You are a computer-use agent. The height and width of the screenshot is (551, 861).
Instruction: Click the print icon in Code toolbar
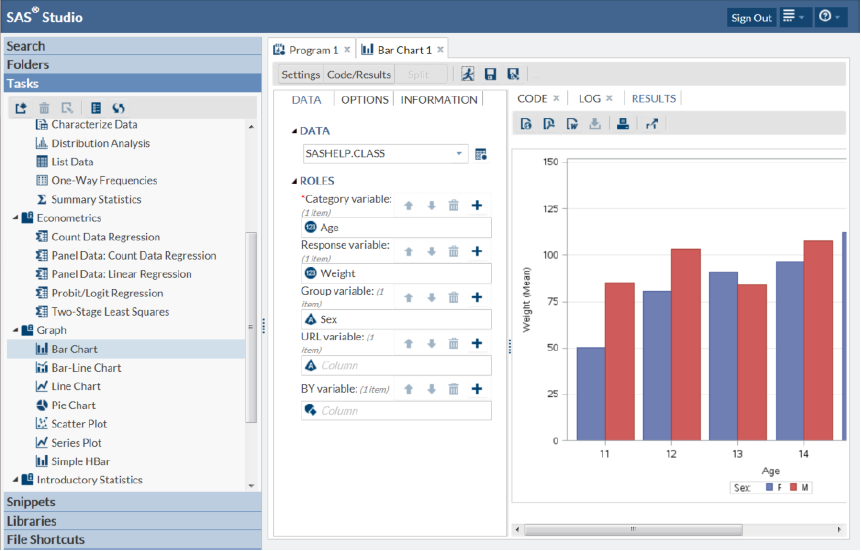click(623, 124)
